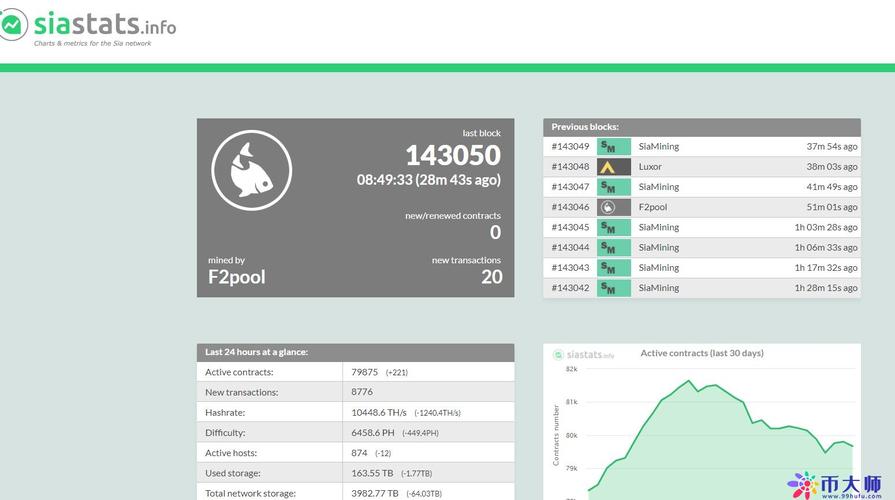The width and height of the screenshot is (895, 500).
Task: Click the 'Difficulty:' row label
Action: click(x=225, y=433)
